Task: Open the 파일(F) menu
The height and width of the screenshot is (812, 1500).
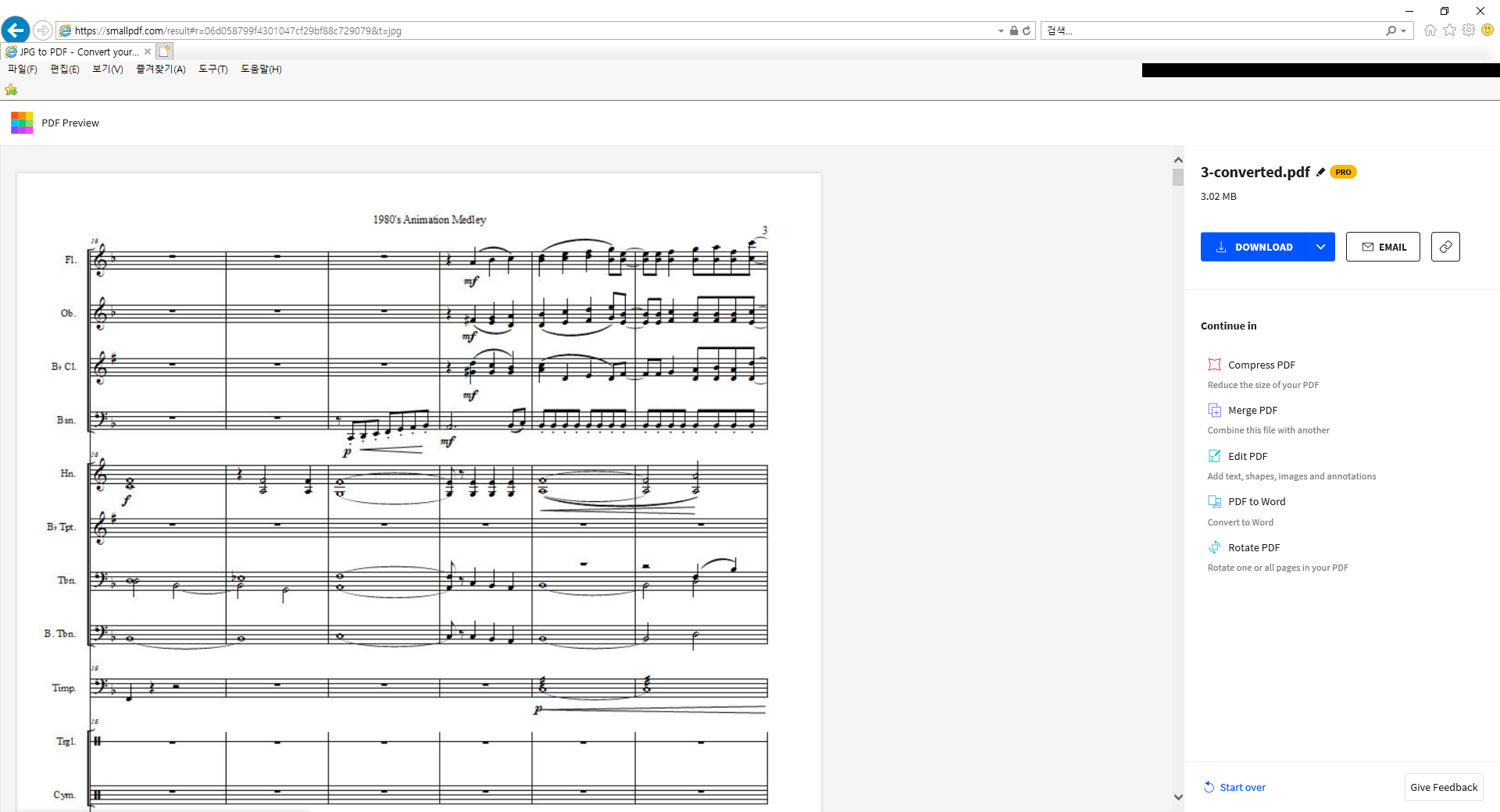Action: 23,69
